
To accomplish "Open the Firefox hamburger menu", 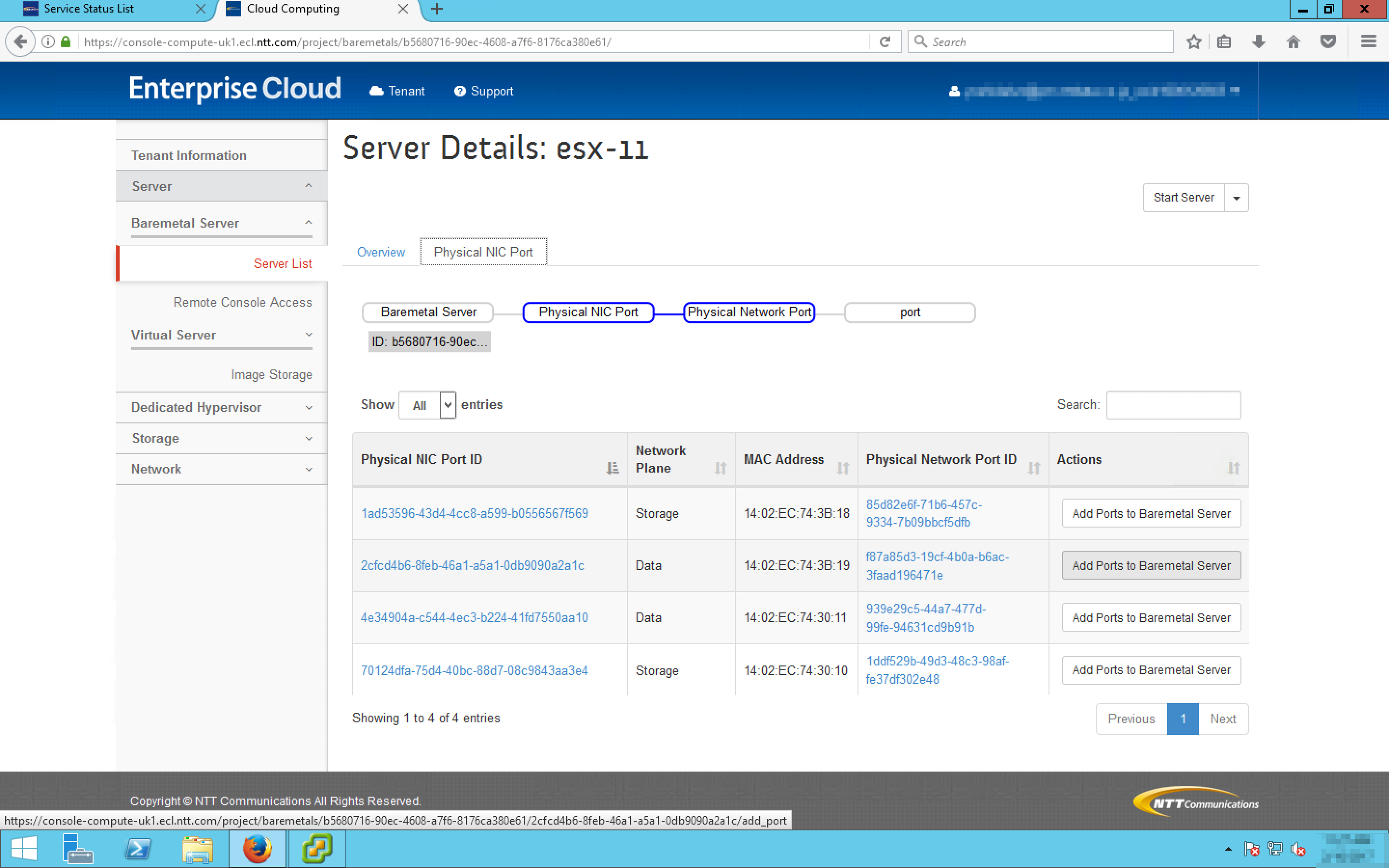I will (1368, 42).
